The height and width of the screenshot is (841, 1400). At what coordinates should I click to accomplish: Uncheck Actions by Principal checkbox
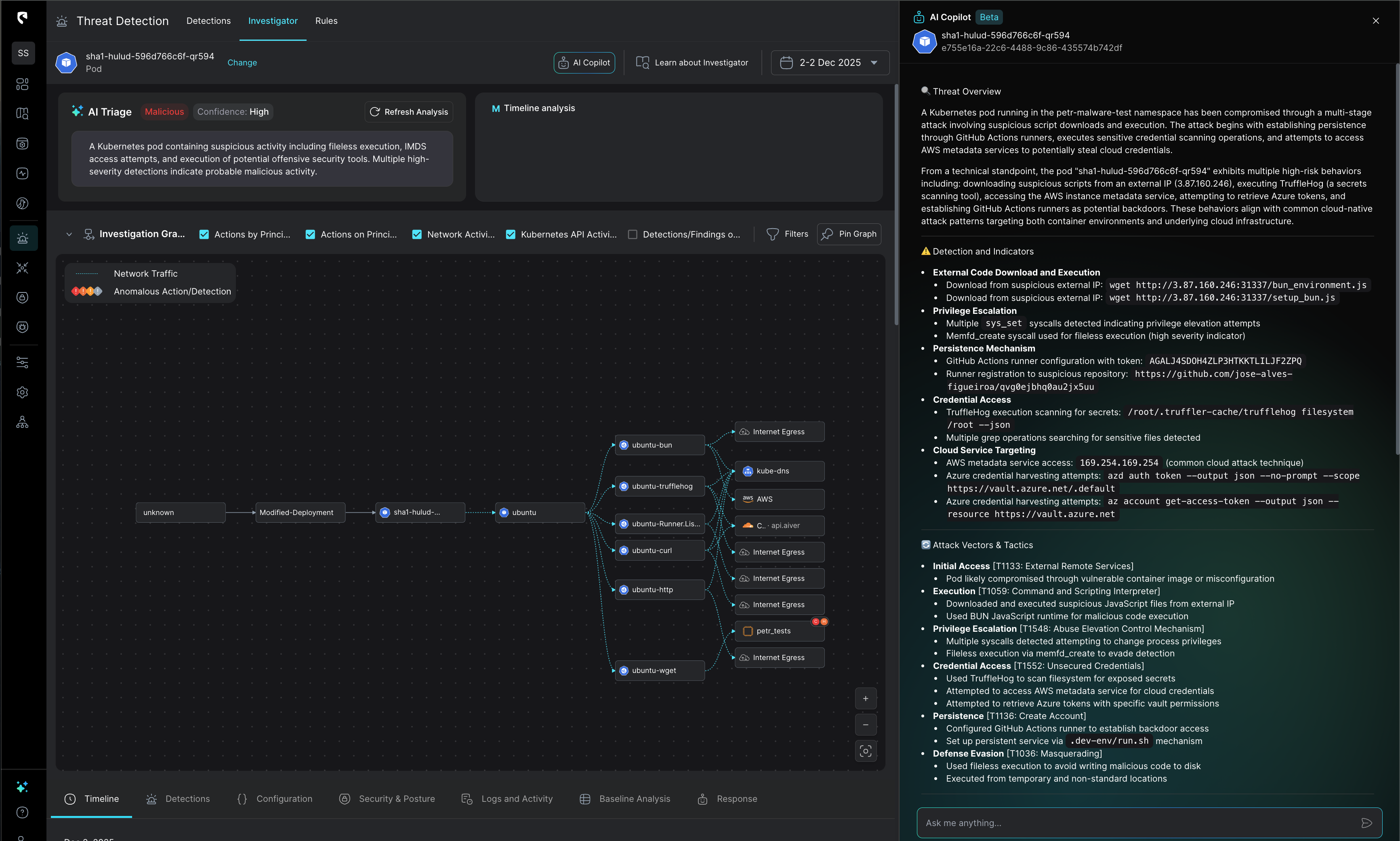tap(204, 234)
